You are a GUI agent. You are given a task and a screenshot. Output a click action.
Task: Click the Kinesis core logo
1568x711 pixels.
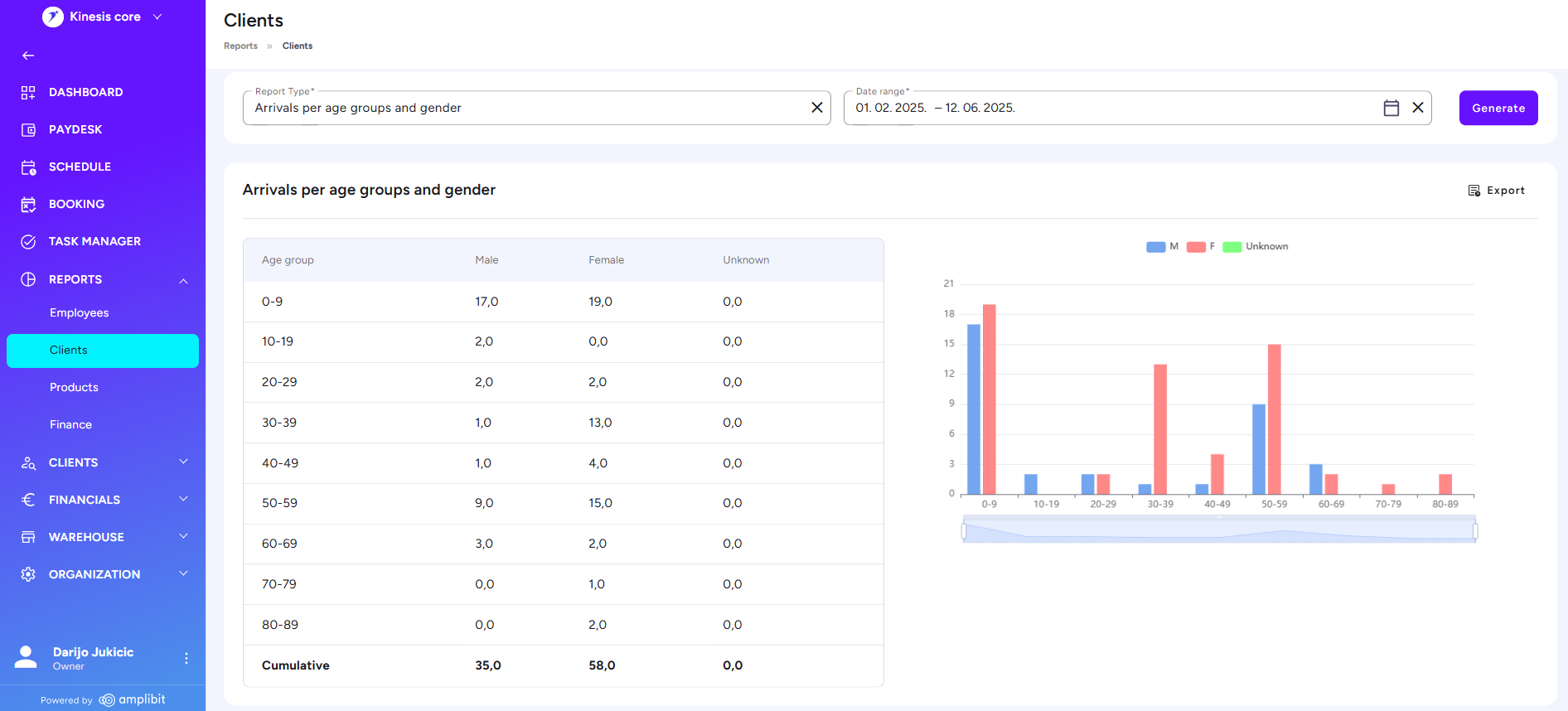pos(53,17)
